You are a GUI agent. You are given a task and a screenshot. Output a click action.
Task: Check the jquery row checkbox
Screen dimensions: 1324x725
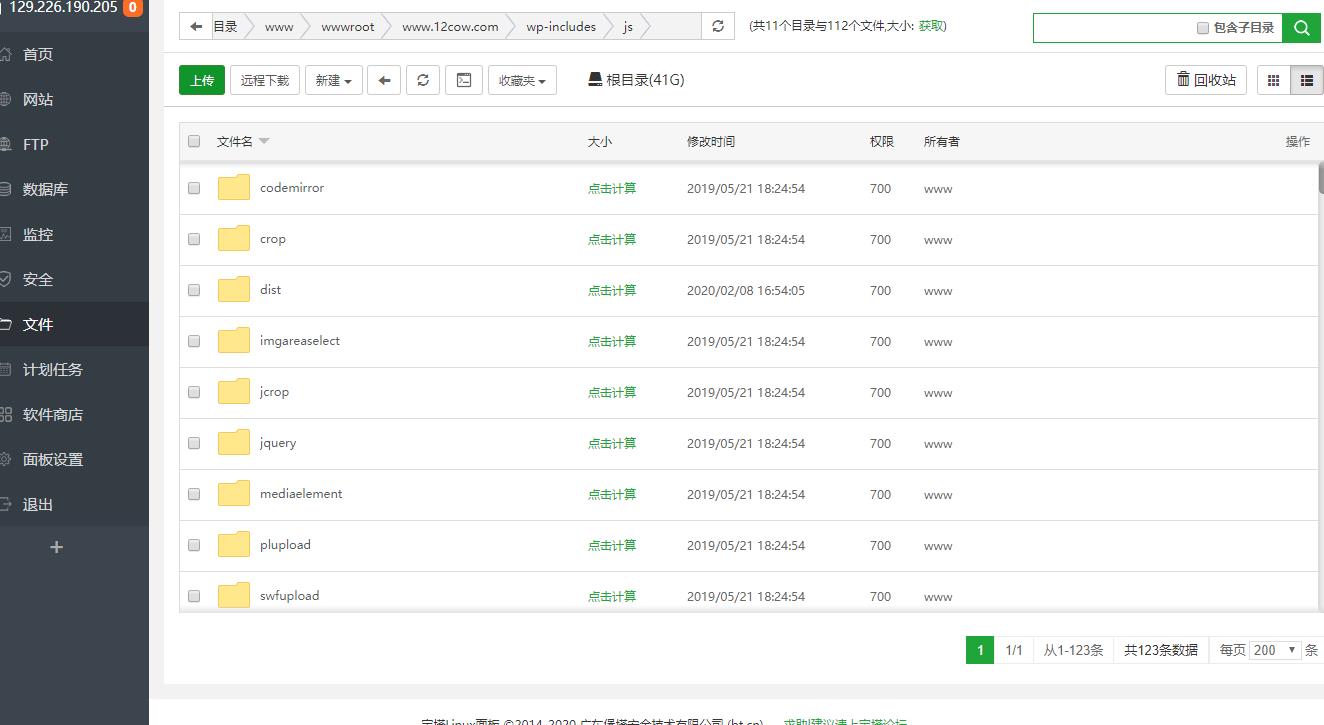pos(194,443)
